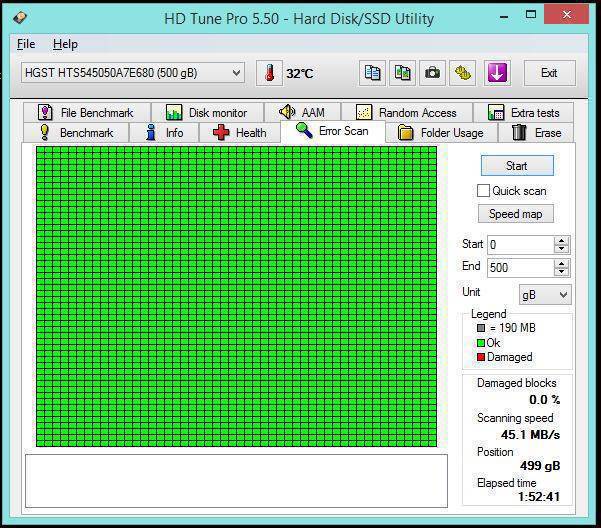Enable the Quick scan checkbox
This screenshot has width=601, height=528.
(x=483, y=190)
